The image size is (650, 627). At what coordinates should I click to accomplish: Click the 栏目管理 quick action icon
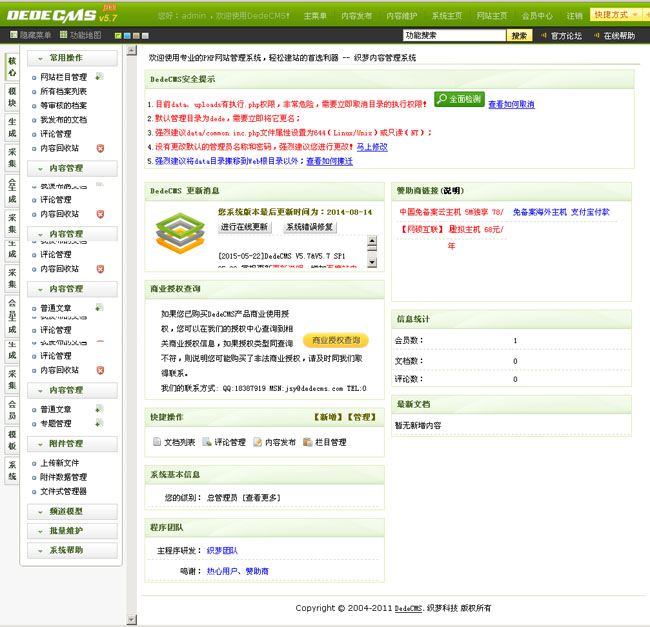coord(308,442)
